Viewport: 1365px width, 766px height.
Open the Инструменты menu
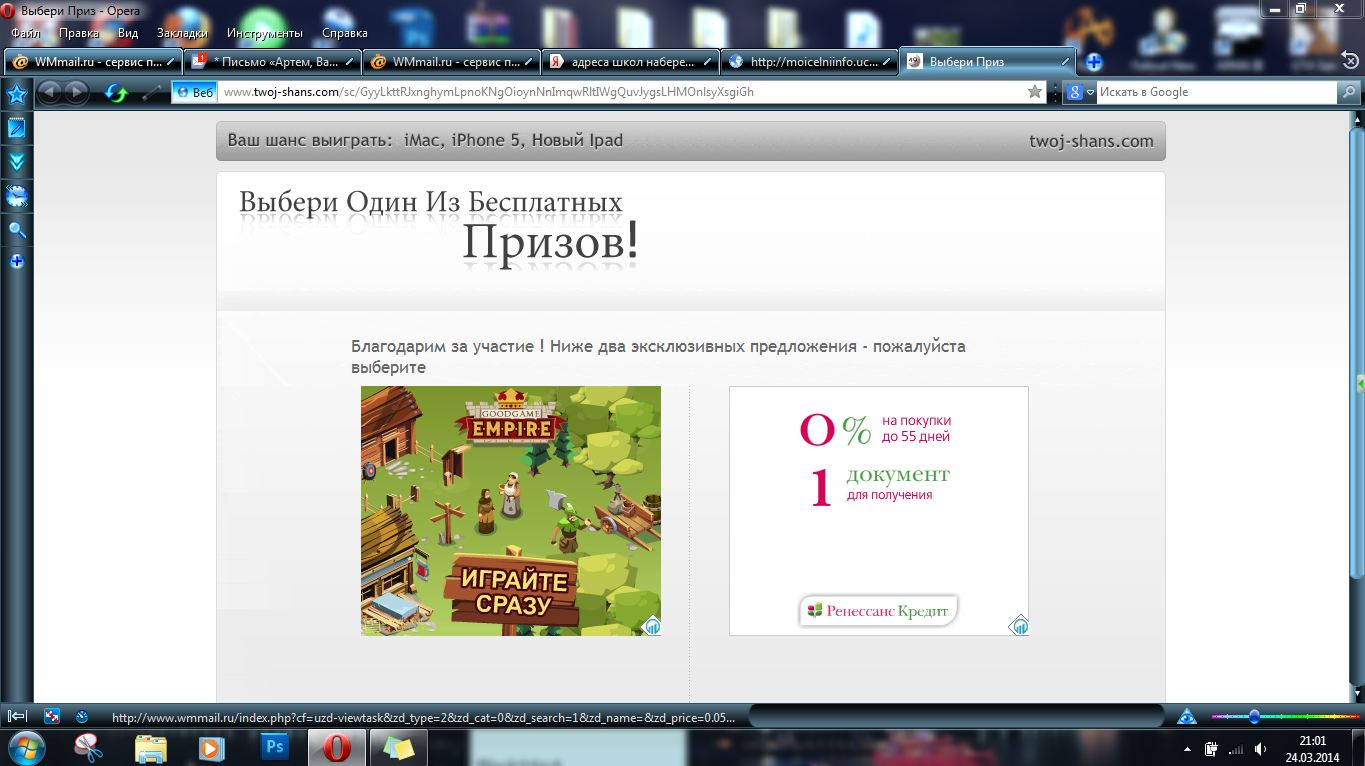point(265,33)
